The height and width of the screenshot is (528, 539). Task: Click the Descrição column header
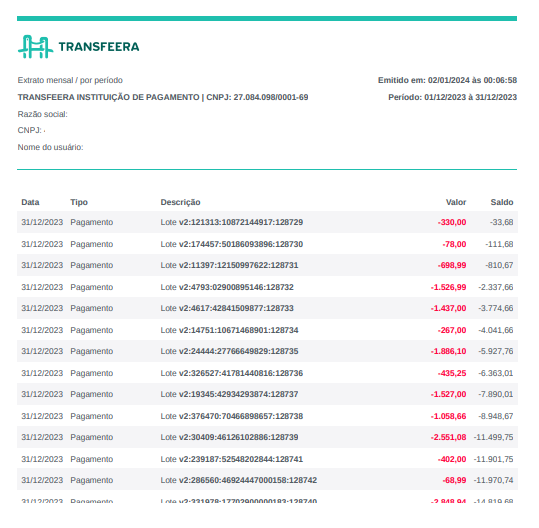[180, 202]
